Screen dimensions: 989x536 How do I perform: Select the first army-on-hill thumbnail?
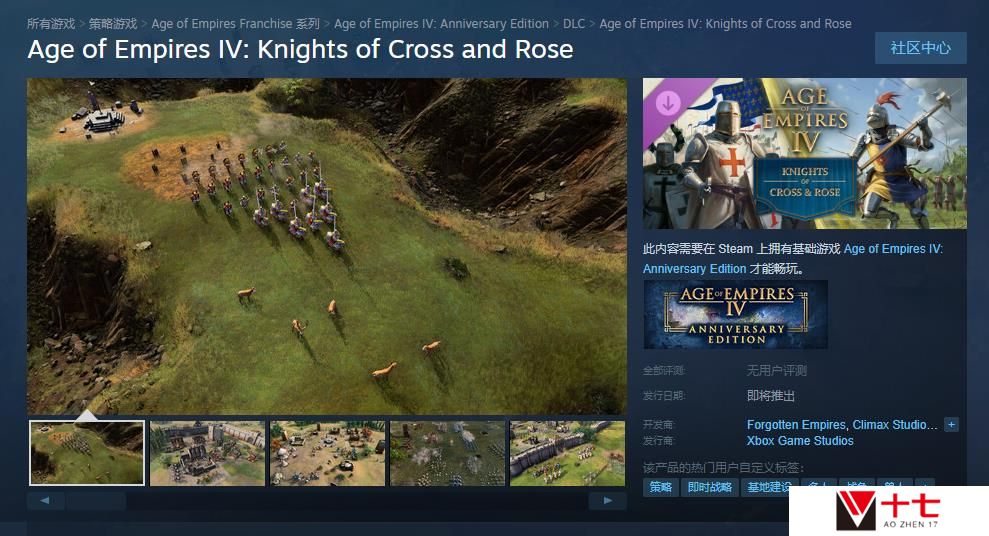coord(87,453)
